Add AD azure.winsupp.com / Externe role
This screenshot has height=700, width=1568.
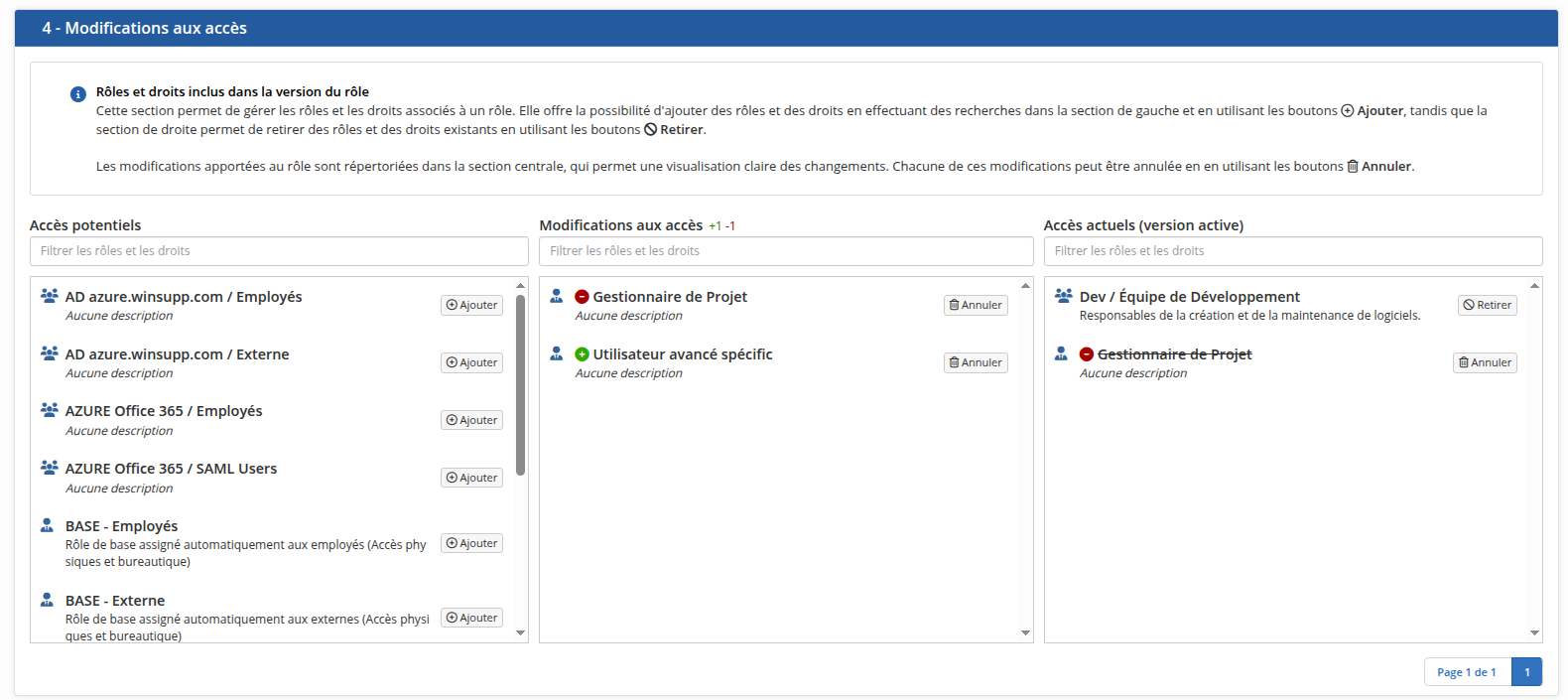pyautogui.click(x=471, y=363)
